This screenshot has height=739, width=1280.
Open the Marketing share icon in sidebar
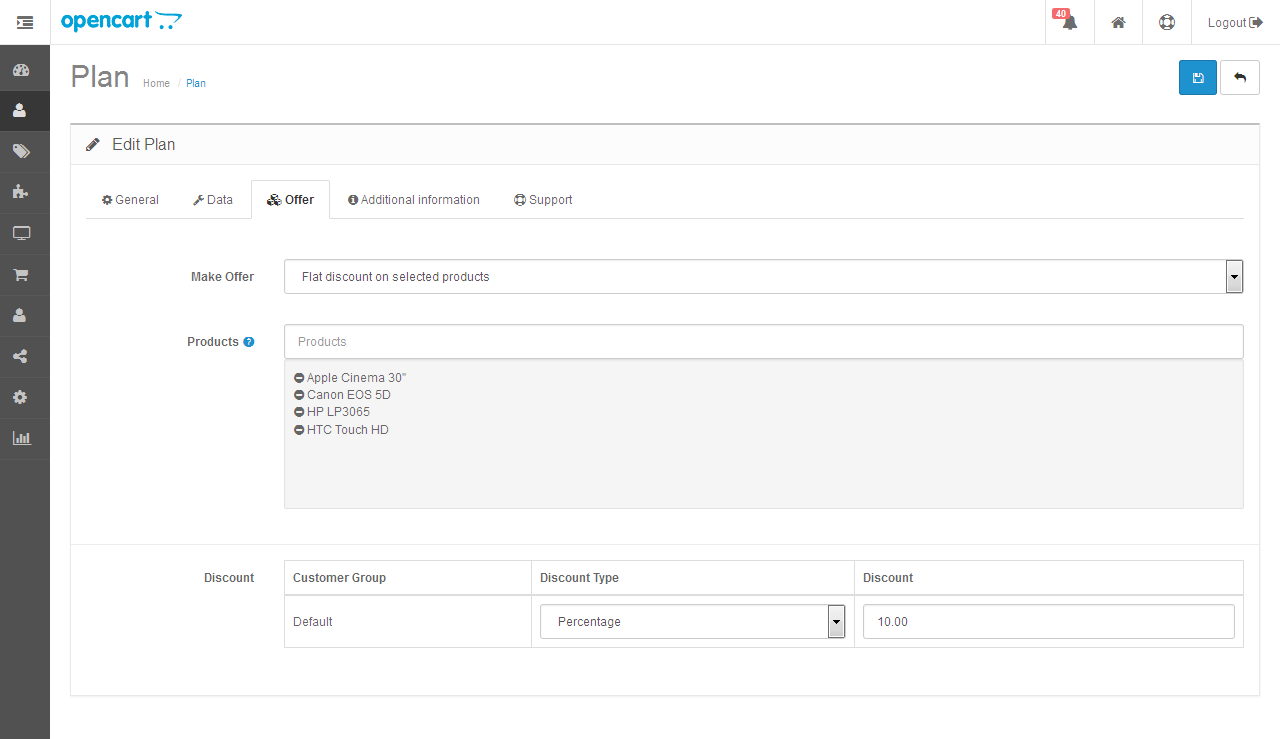tap(21, 356)
